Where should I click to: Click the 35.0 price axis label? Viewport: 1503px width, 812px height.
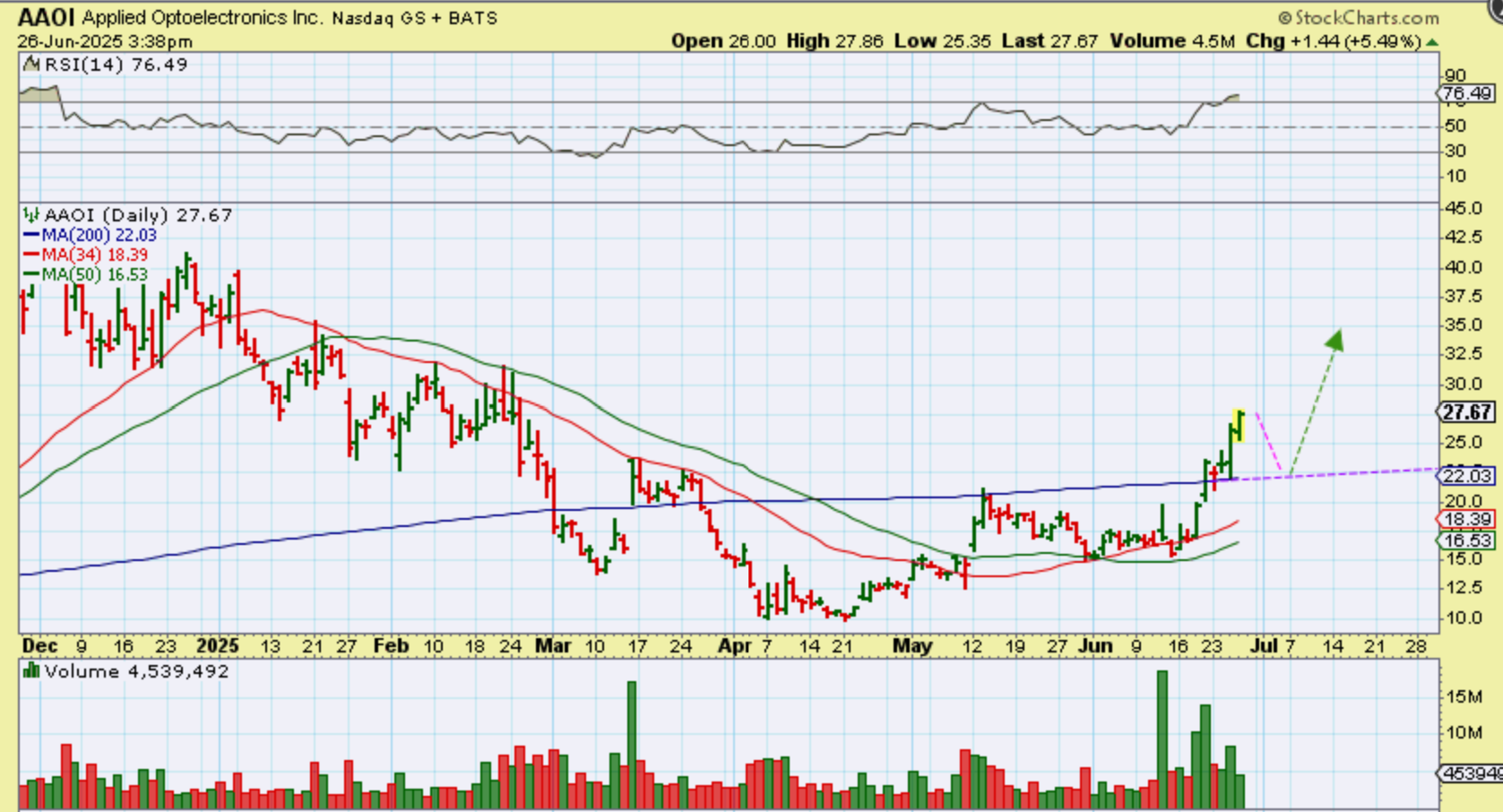coord(1464,325)
